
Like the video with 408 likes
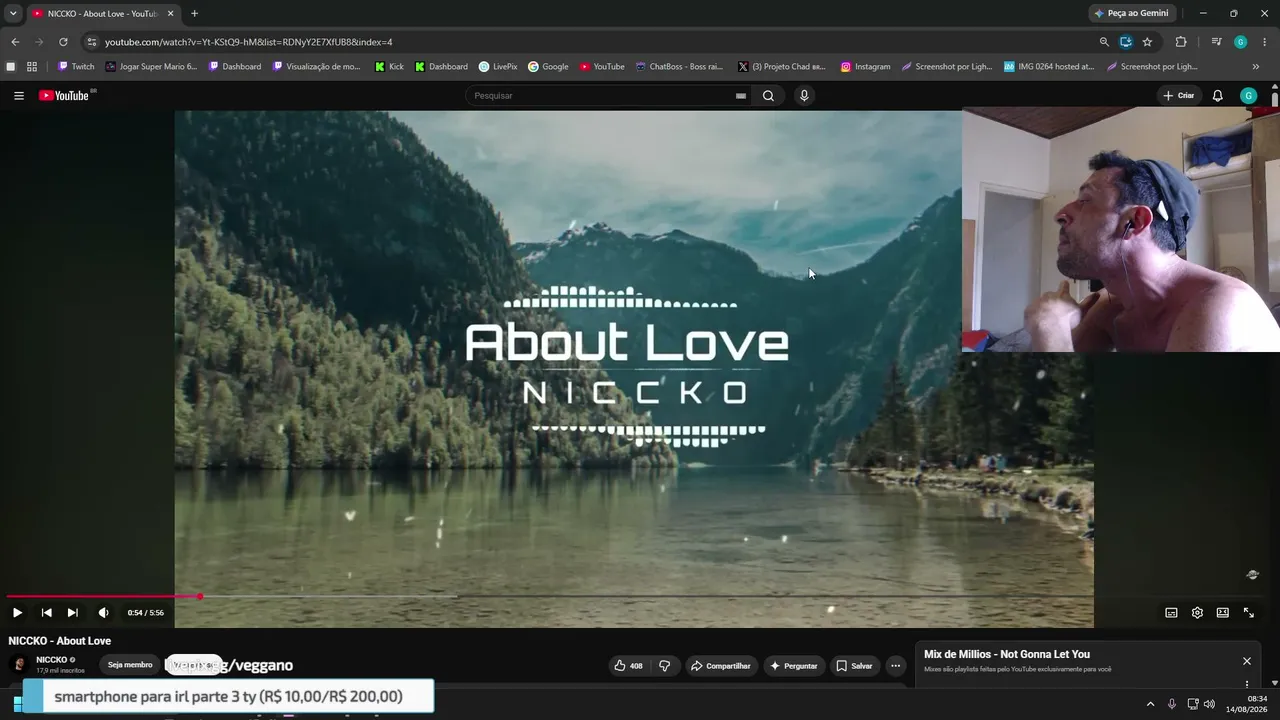point(629,666)
